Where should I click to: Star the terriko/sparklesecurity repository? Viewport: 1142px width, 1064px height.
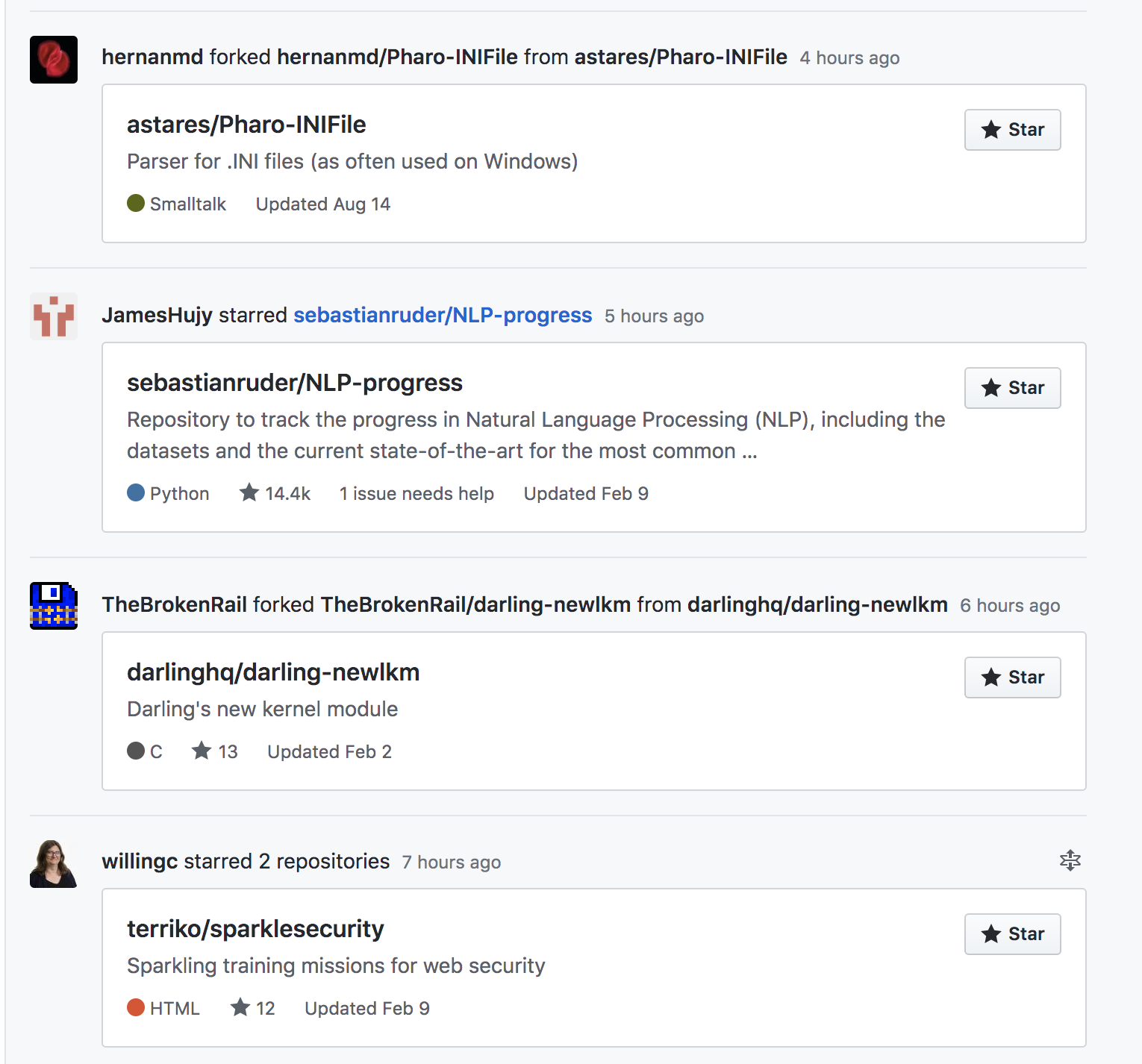pyautogui.click(x=1012, y=934)
